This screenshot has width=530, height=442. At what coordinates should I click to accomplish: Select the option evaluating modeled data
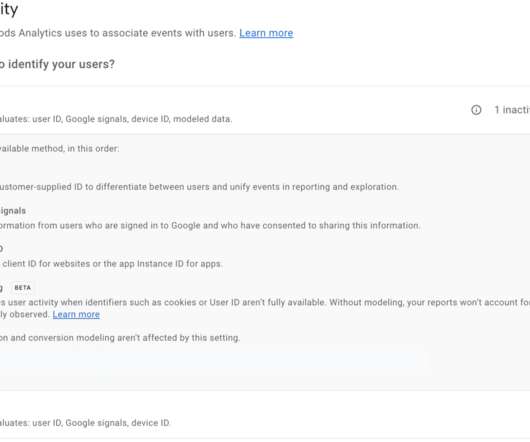point(265,110)
